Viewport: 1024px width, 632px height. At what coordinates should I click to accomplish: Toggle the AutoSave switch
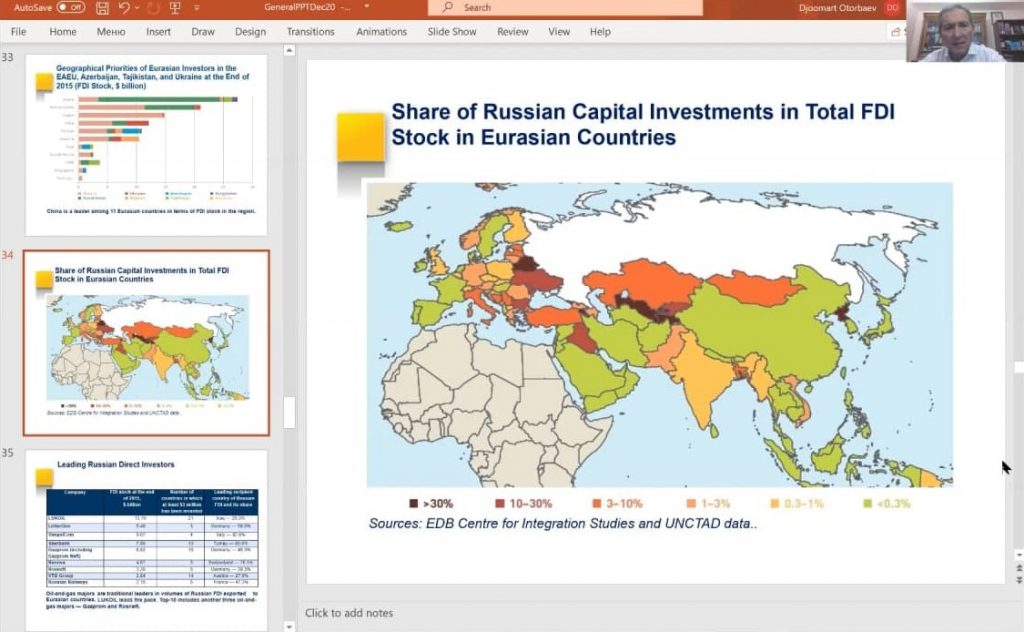click(70, 8)
